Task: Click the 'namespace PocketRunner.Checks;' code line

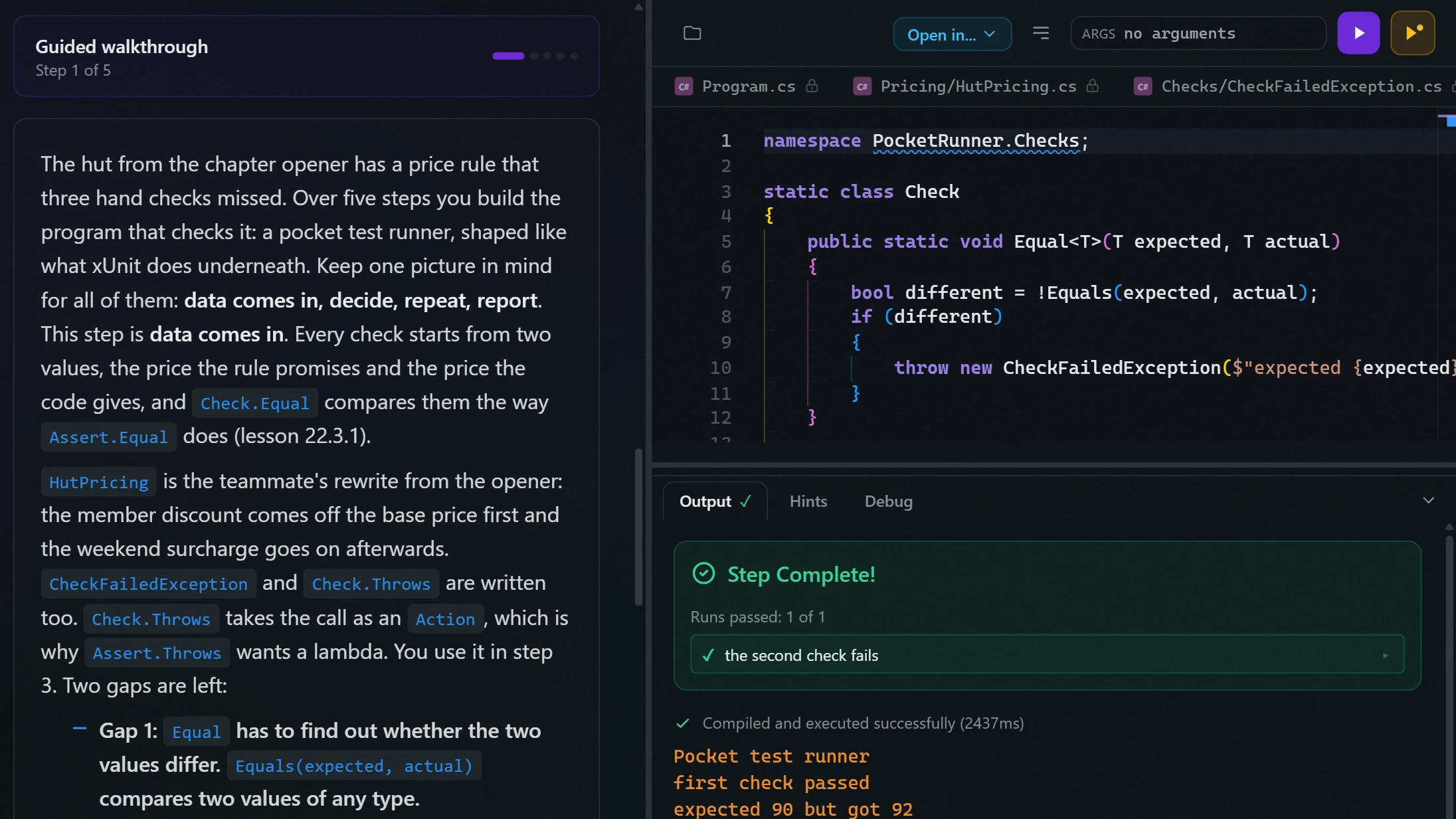Action: [926, 141]
